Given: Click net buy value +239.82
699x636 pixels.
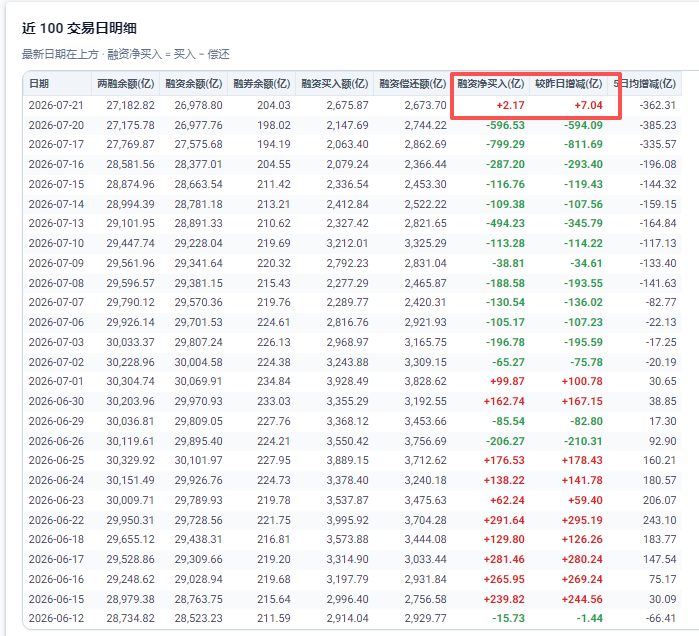Looking at the screenshot, I should 504,599.
